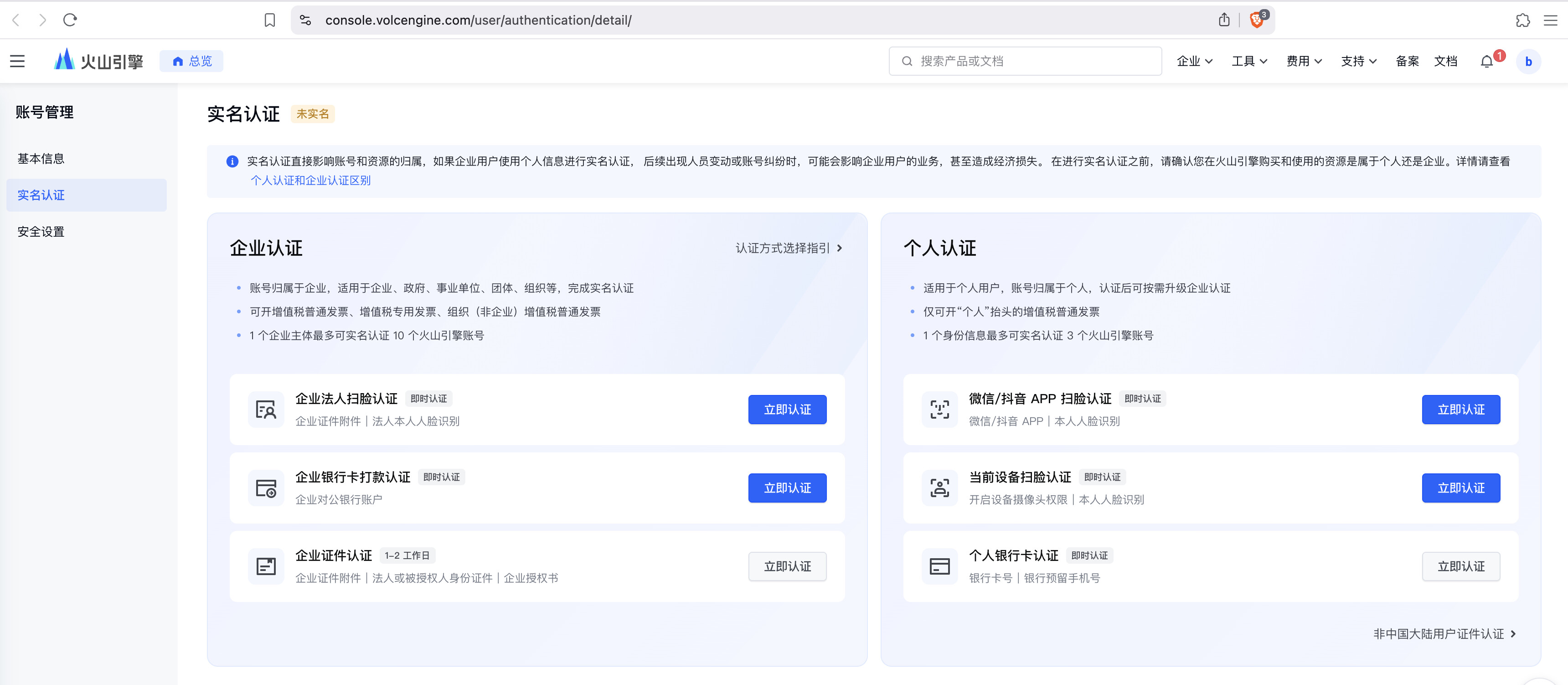Open 备案 in the top navigation
The height and width of the screenshot is (685, 1568).
[x=1407, y=61]
